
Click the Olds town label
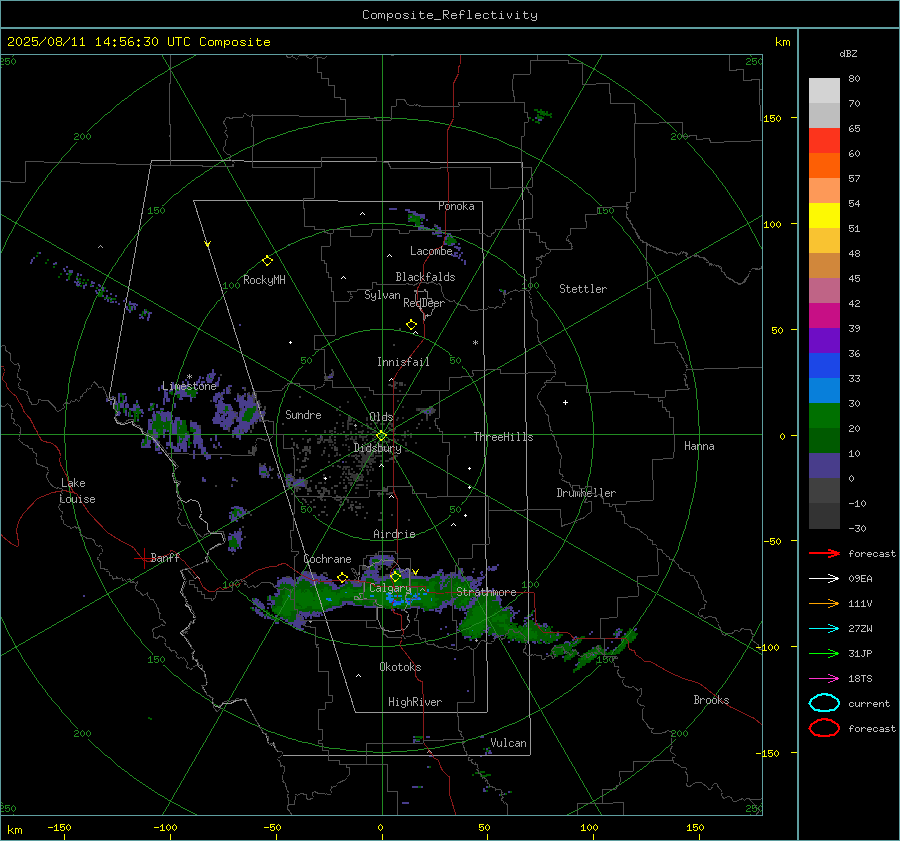click(381, 417)
